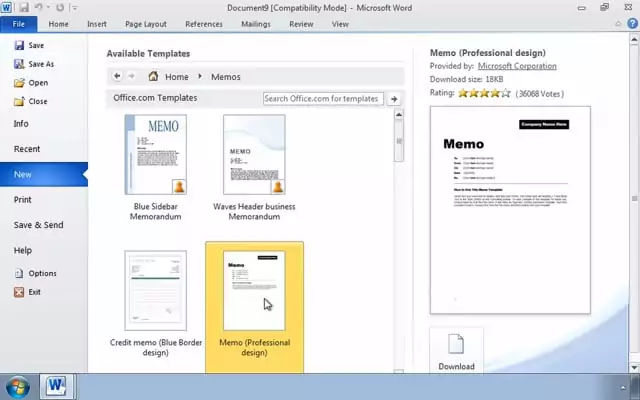Screen dimensions: 640x400
Task: Click the Windows Start orb
Action: (17, 387)
